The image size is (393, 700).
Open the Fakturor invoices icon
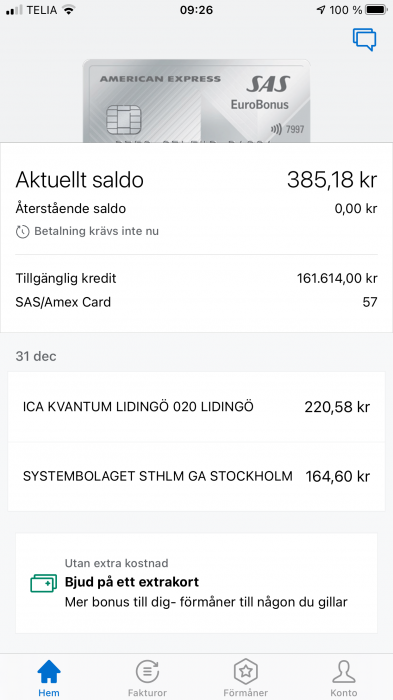click(x=147, y=671)
